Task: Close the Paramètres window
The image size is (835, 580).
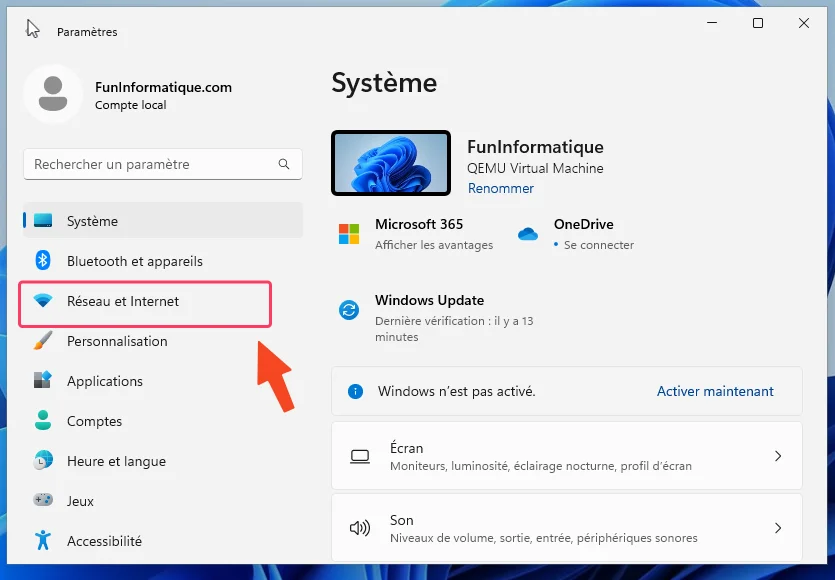Action: click(x=804, y=23)
